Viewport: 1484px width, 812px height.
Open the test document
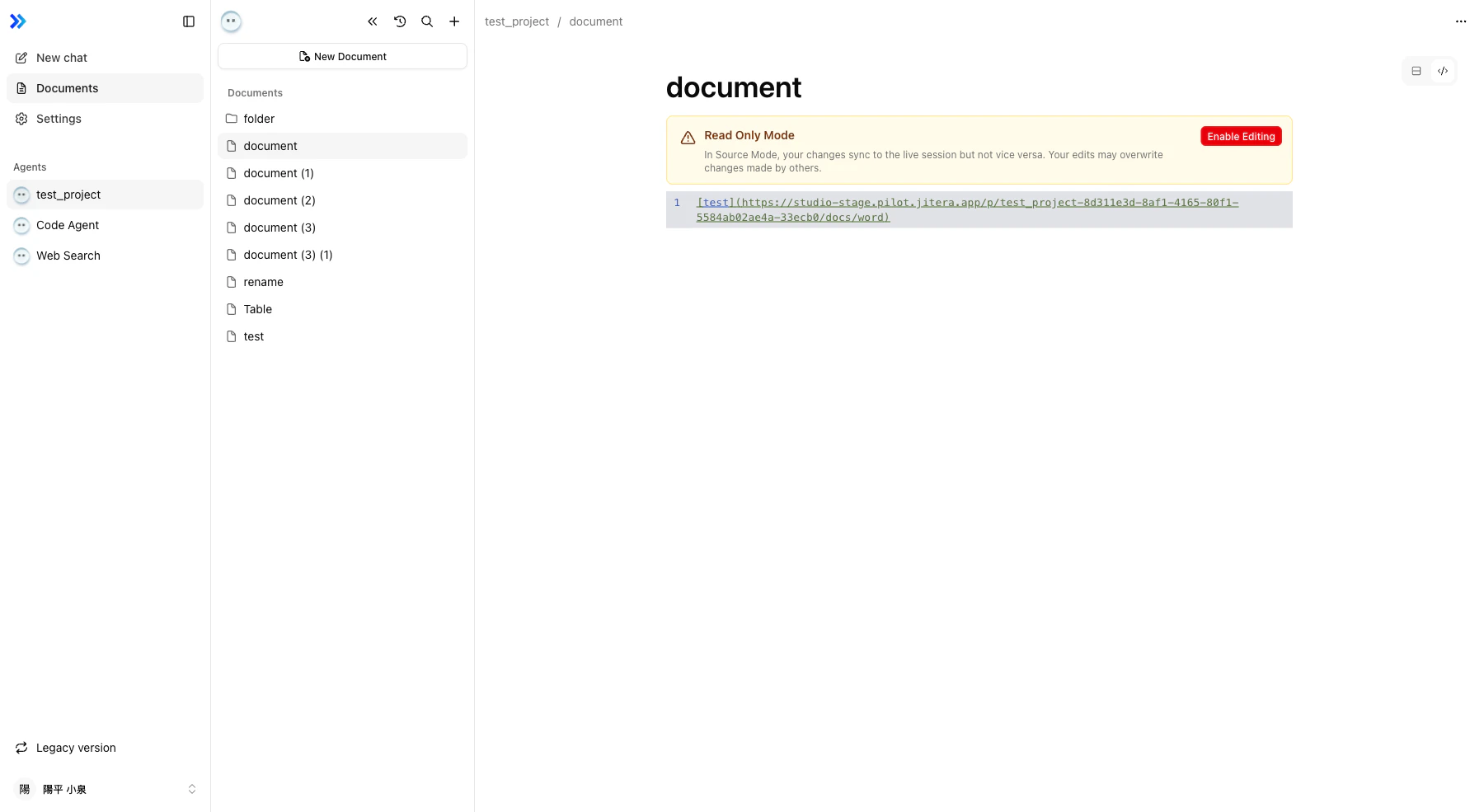coord(342,336)
